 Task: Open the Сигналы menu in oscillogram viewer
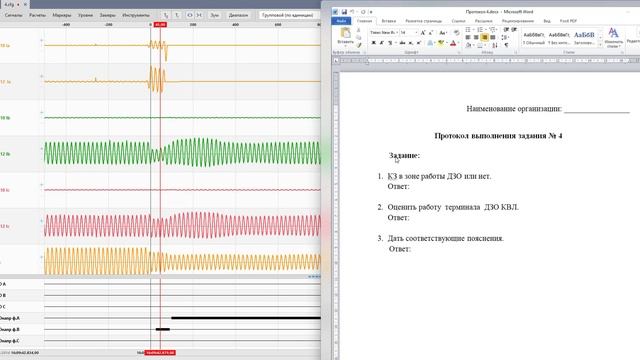point(13,15)
